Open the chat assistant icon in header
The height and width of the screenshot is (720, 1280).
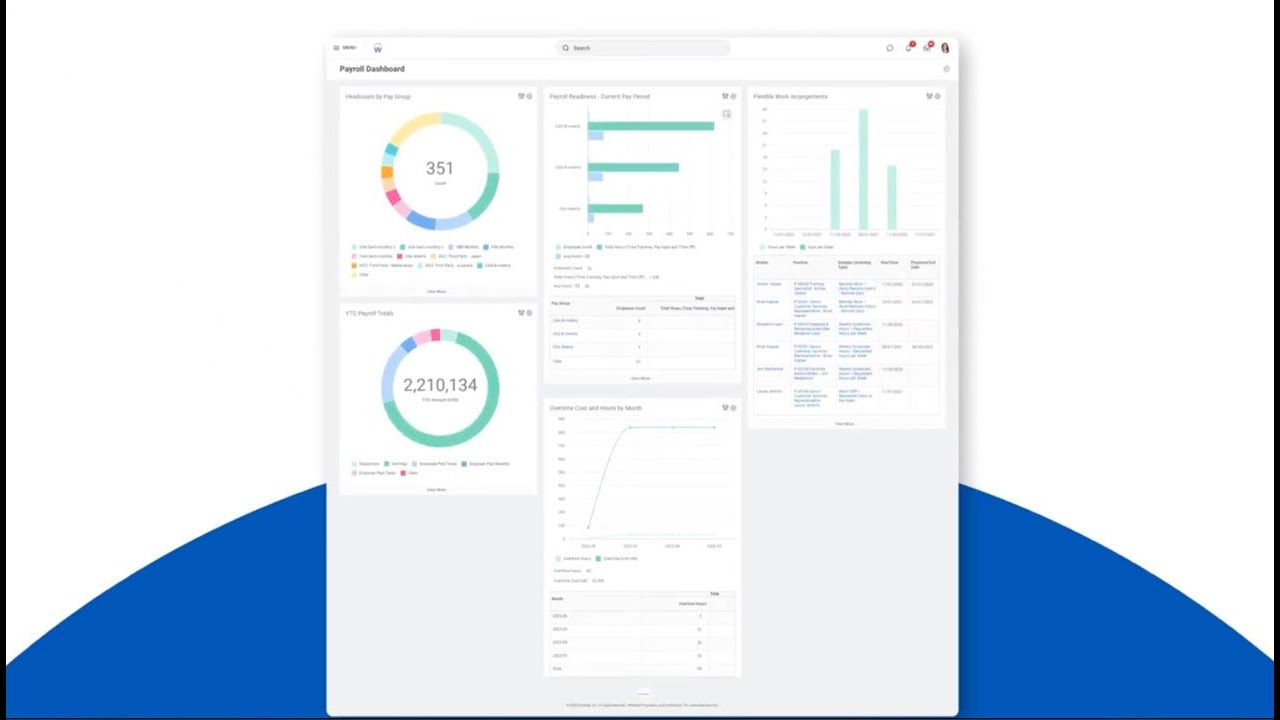point(890,48)
